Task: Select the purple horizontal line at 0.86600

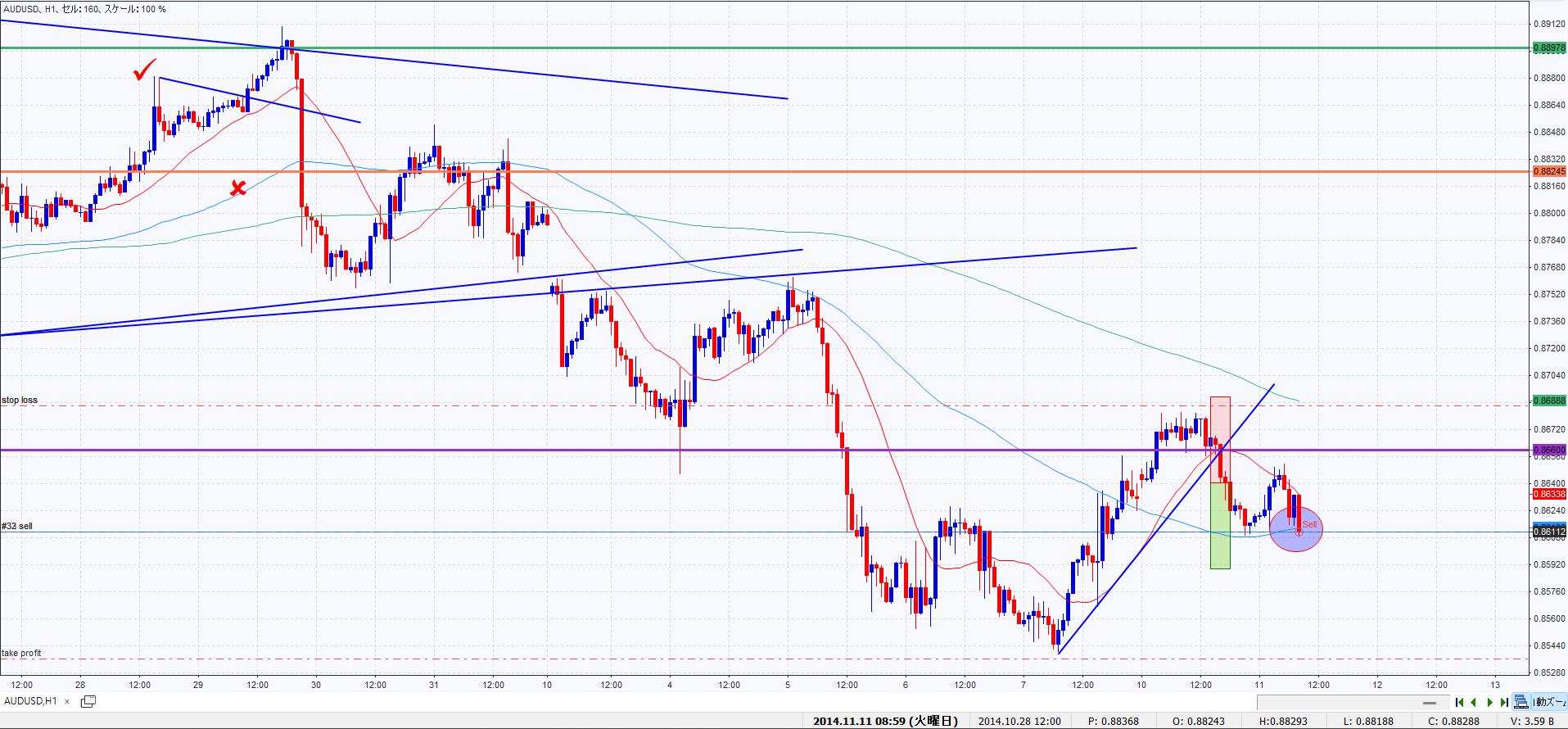Action: pos(573,450)
